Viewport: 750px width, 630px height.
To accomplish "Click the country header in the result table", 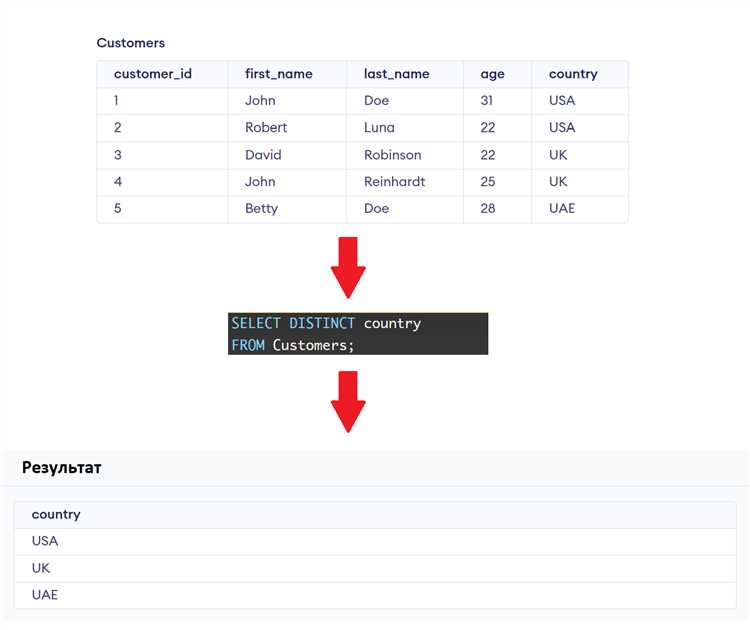I will [x=56, y=514].
